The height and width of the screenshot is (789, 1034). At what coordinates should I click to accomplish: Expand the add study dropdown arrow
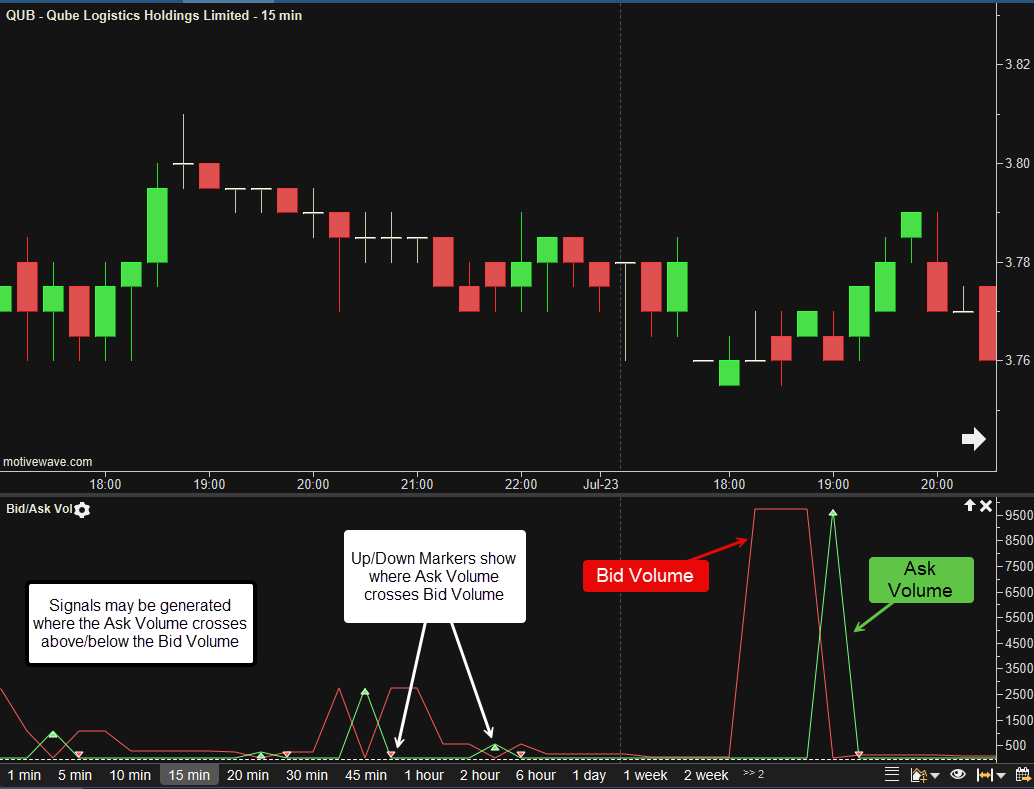click(935, 775)
